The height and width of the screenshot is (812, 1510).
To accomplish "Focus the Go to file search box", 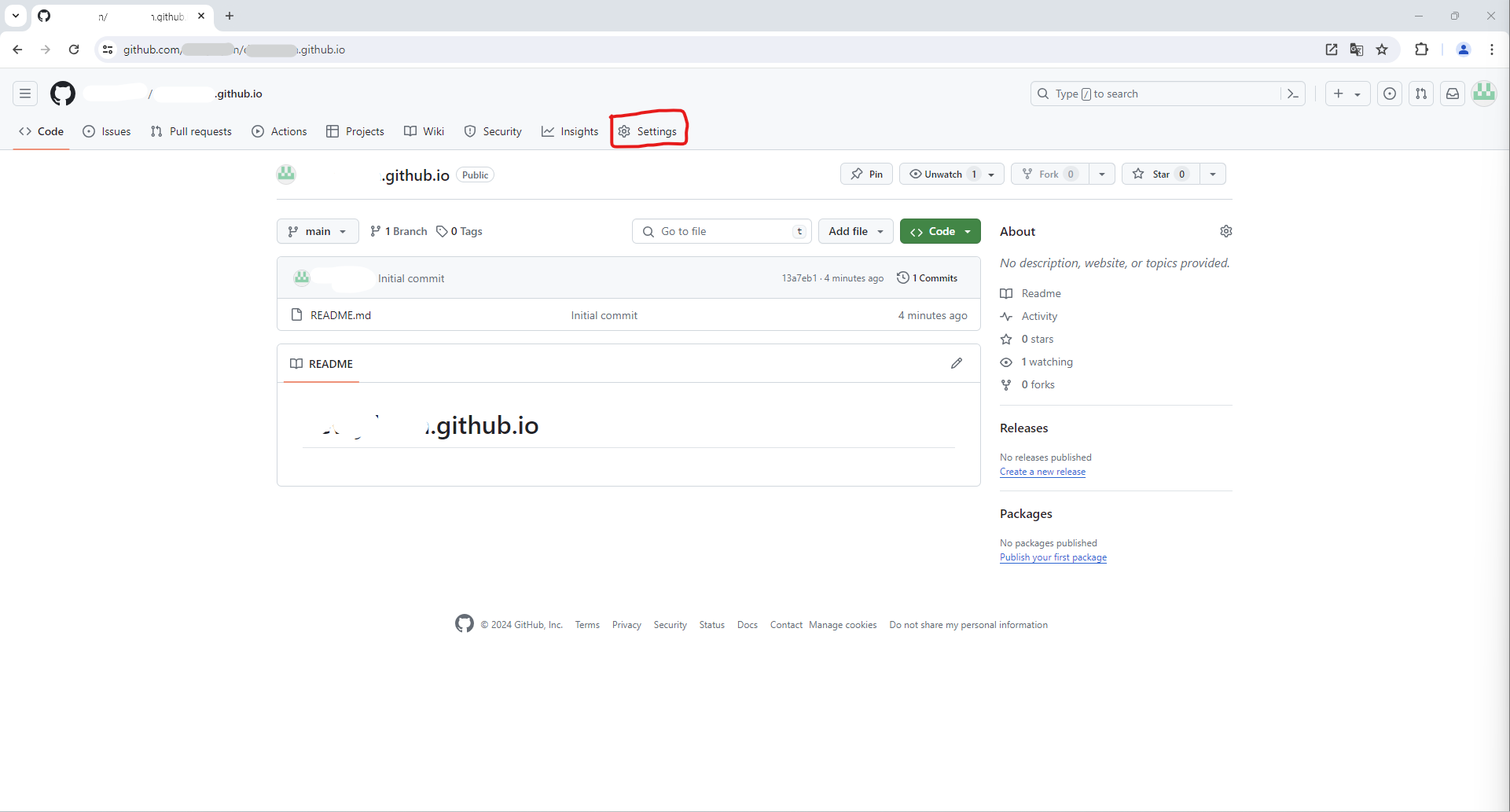I will (722, 231).
